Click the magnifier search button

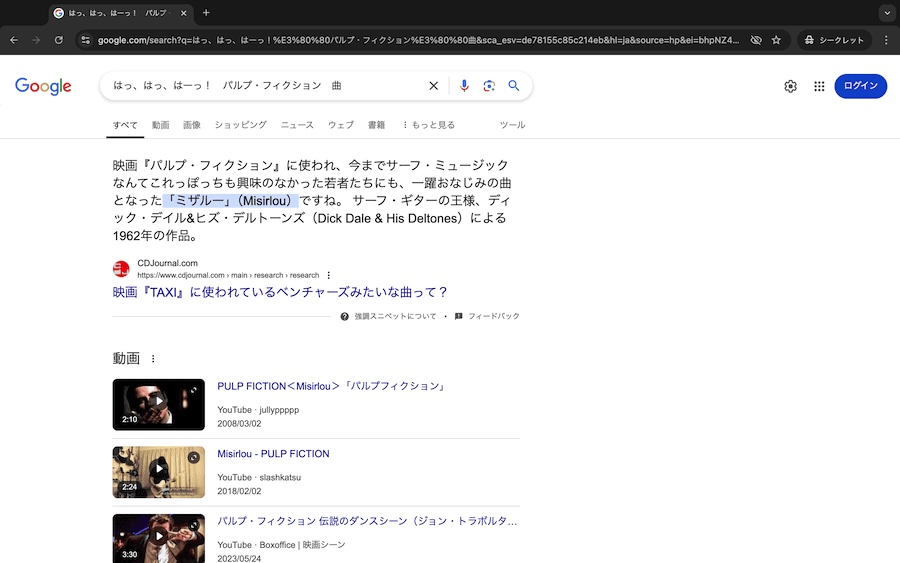tap(514, 86)
